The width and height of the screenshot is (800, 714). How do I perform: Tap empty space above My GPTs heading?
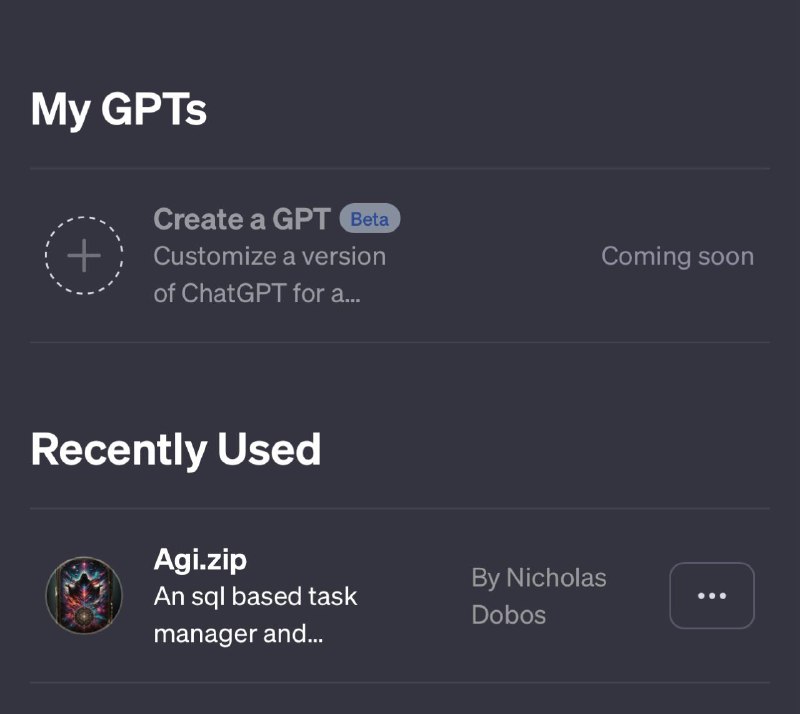click(x=400, y=40)
